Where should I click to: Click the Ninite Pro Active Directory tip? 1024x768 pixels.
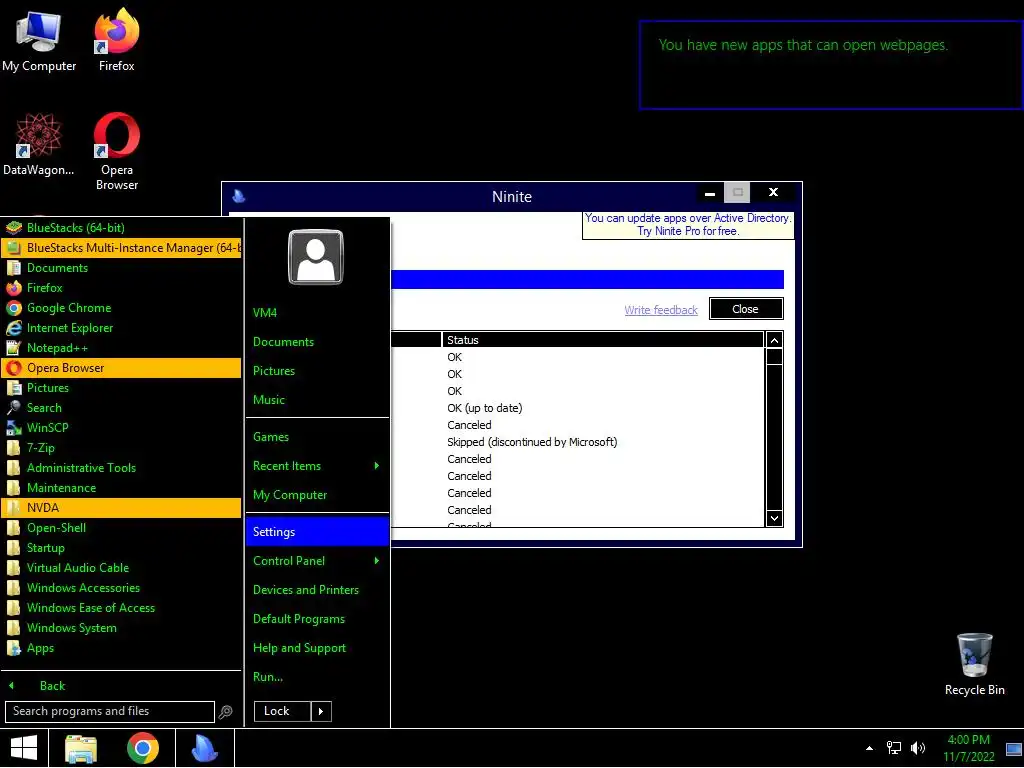coord(687,225)
